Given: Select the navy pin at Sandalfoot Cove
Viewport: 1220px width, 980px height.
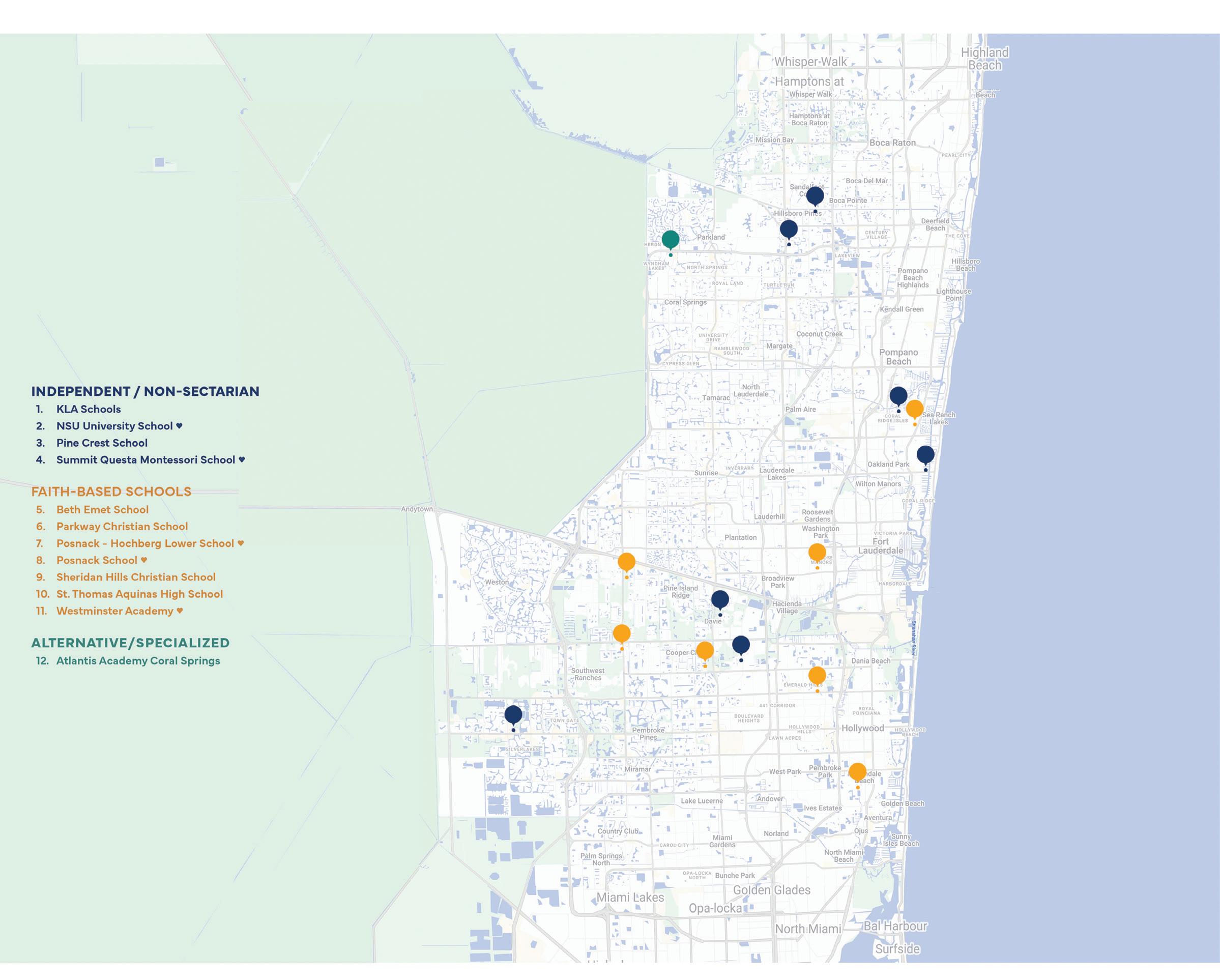Looking at the screenshot, I should click(x=815, y=196).
